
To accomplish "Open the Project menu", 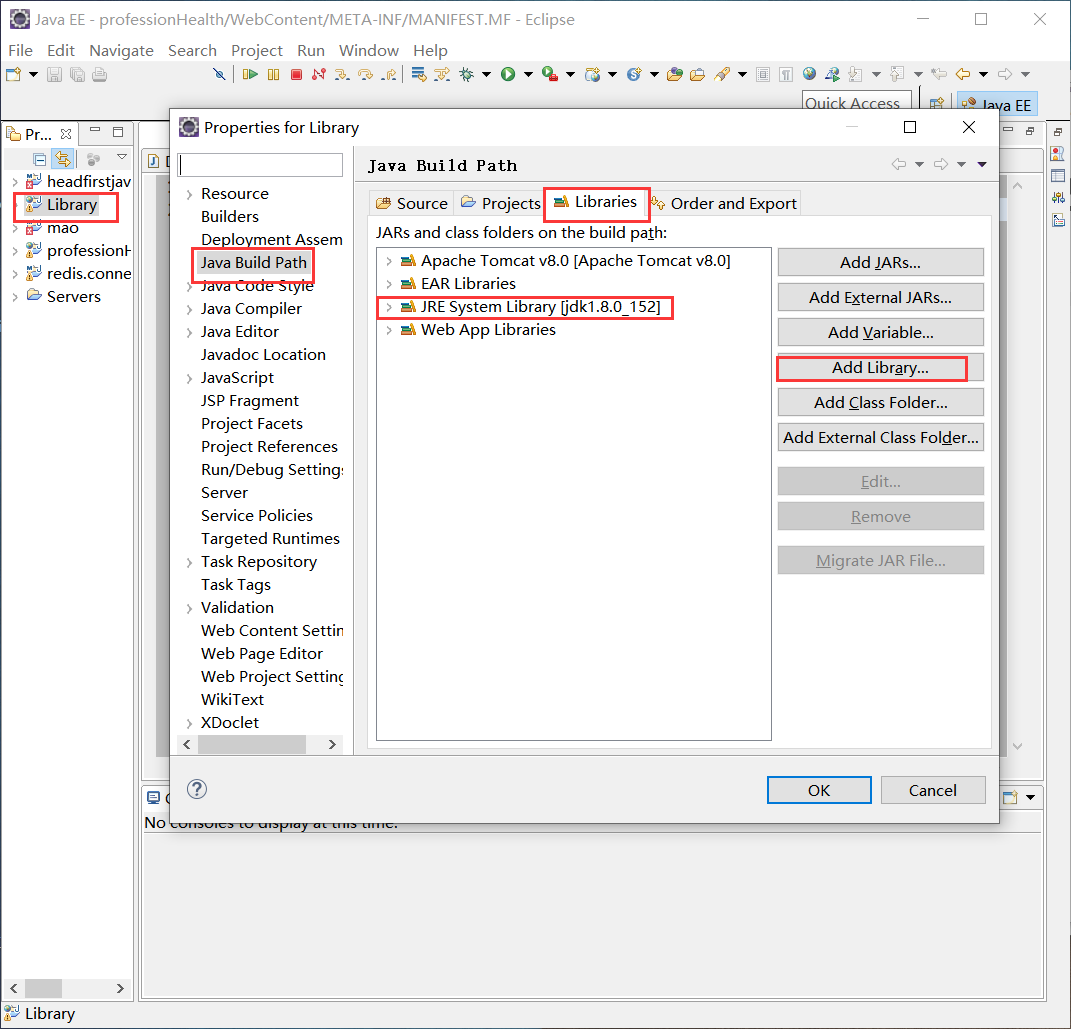I will pos(256,51).
